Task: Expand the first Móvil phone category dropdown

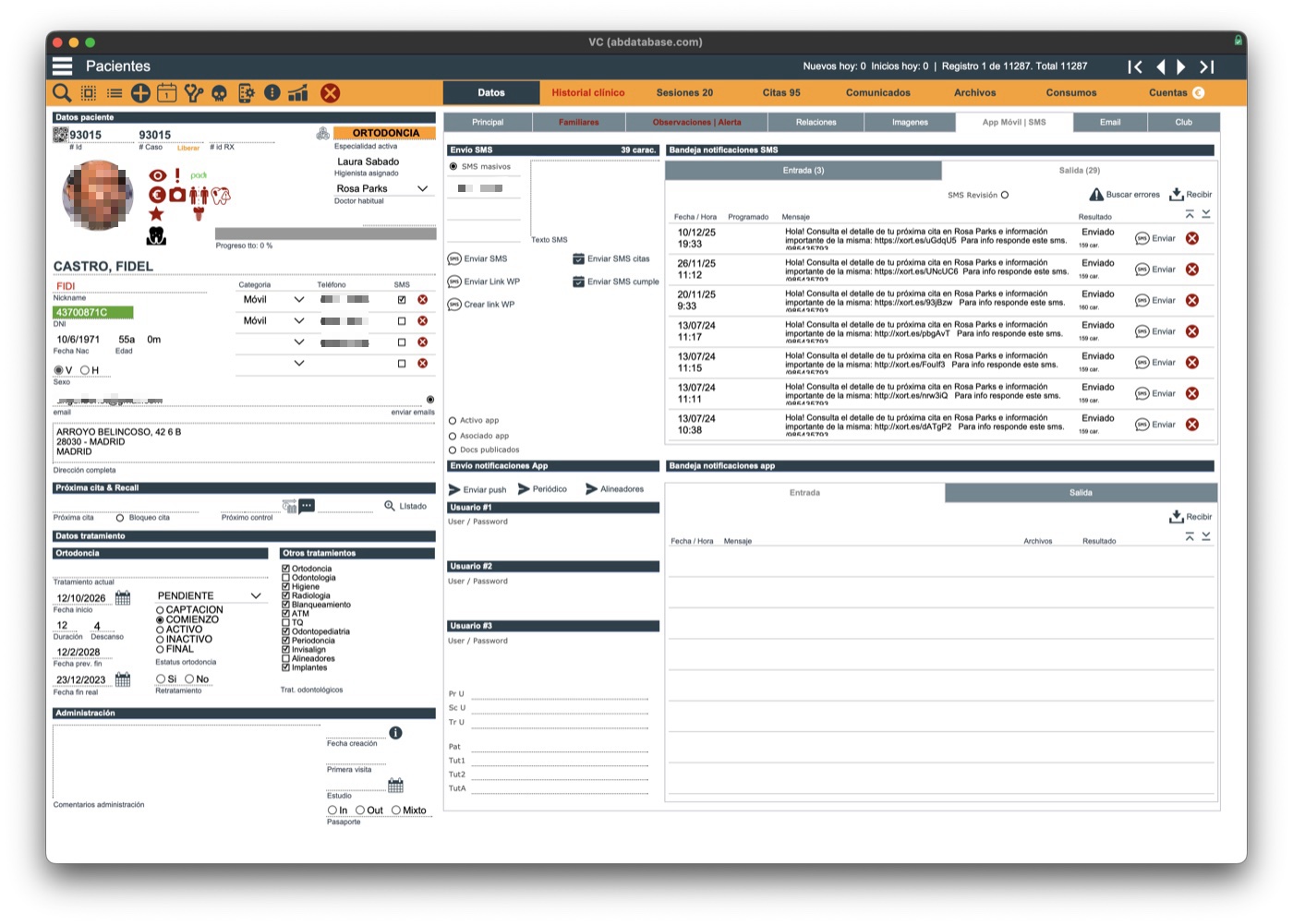Action: click(x=299, y=300)
